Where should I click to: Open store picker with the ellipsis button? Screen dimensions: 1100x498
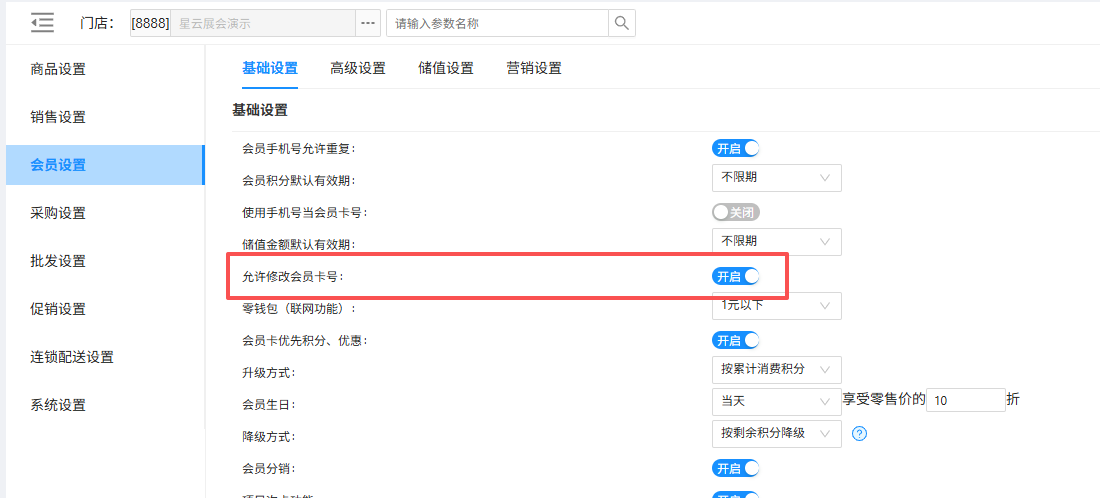pyautogui.click(x=368, y=23)
